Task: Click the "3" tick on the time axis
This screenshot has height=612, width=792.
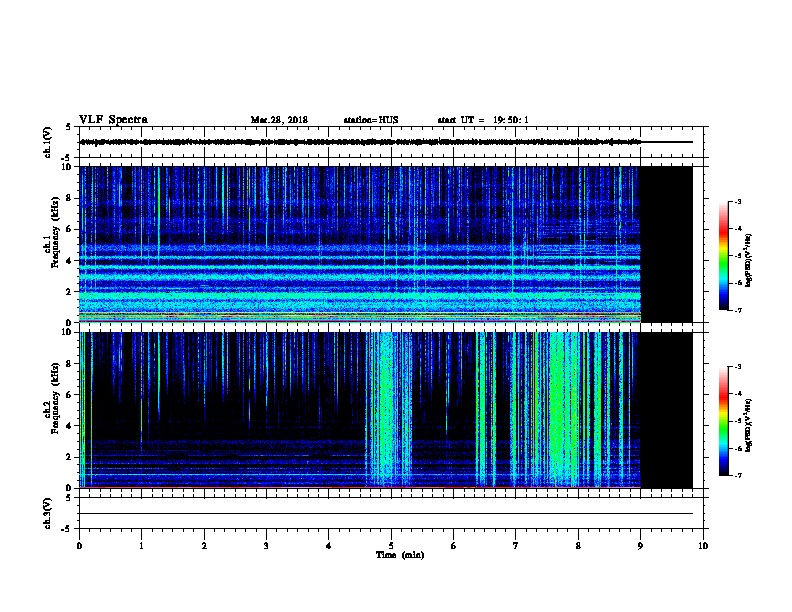Action: pyautogui.click(x=266, y=546)
